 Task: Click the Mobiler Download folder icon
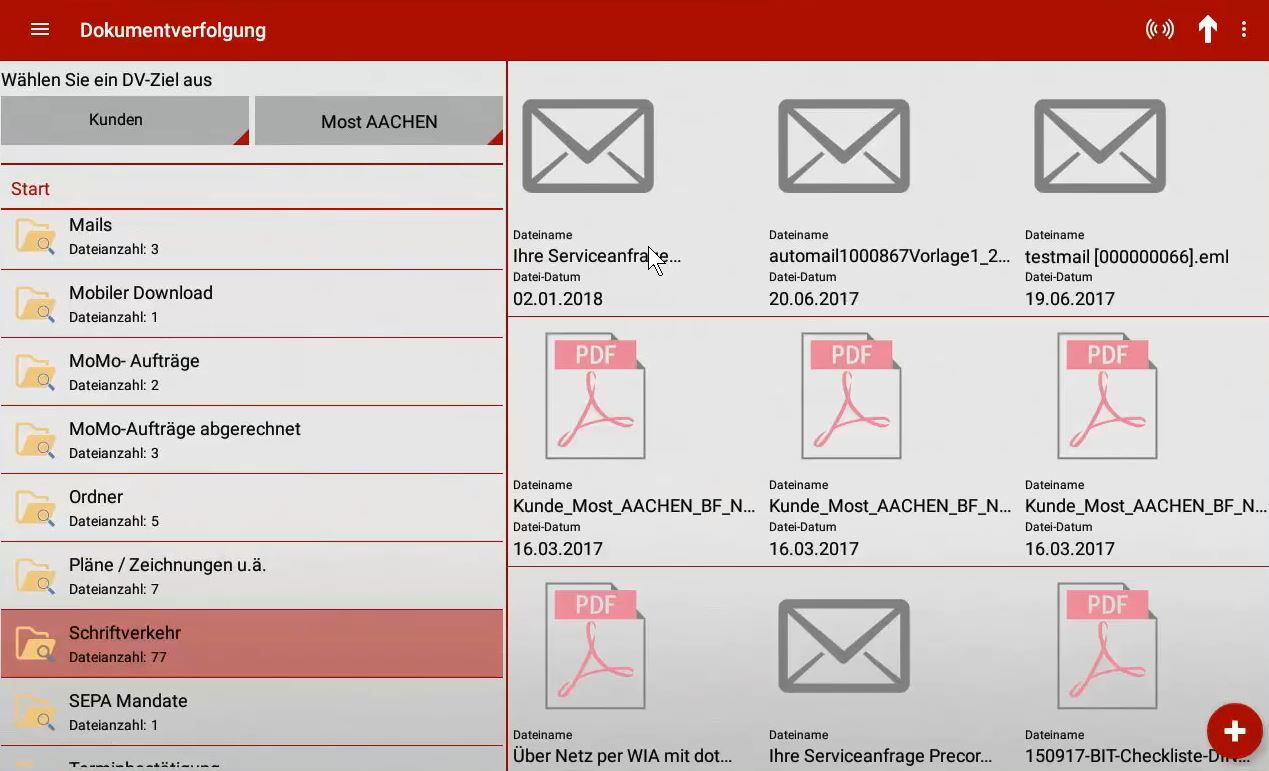click(x=36, y=305)
